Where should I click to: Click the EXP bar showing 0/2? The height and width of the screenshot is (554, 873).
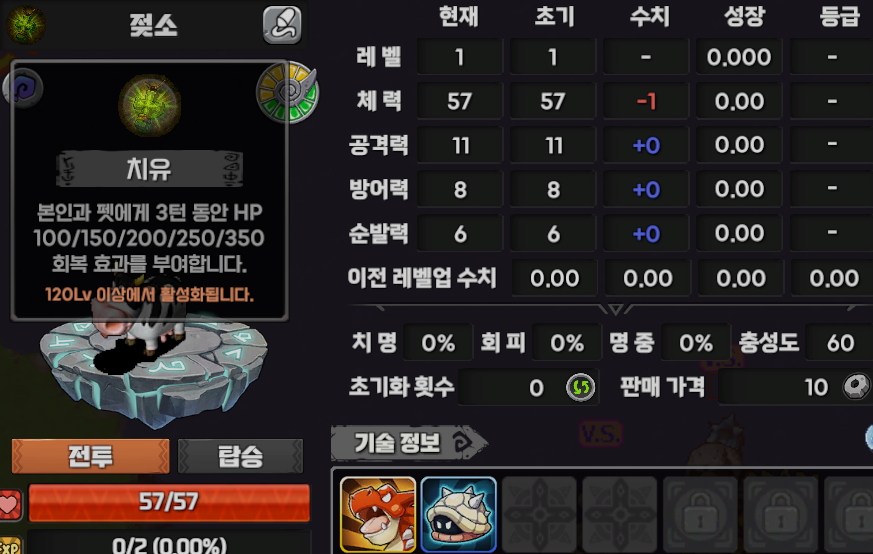[169, 544]
